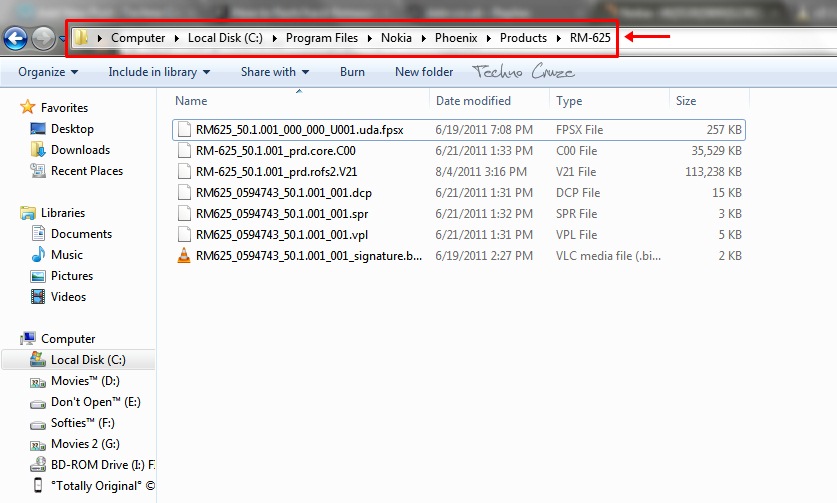Select RM625_0594743_50.1.001_001.vpl file name
Screen dimensions: 837x503
[282, 235]
